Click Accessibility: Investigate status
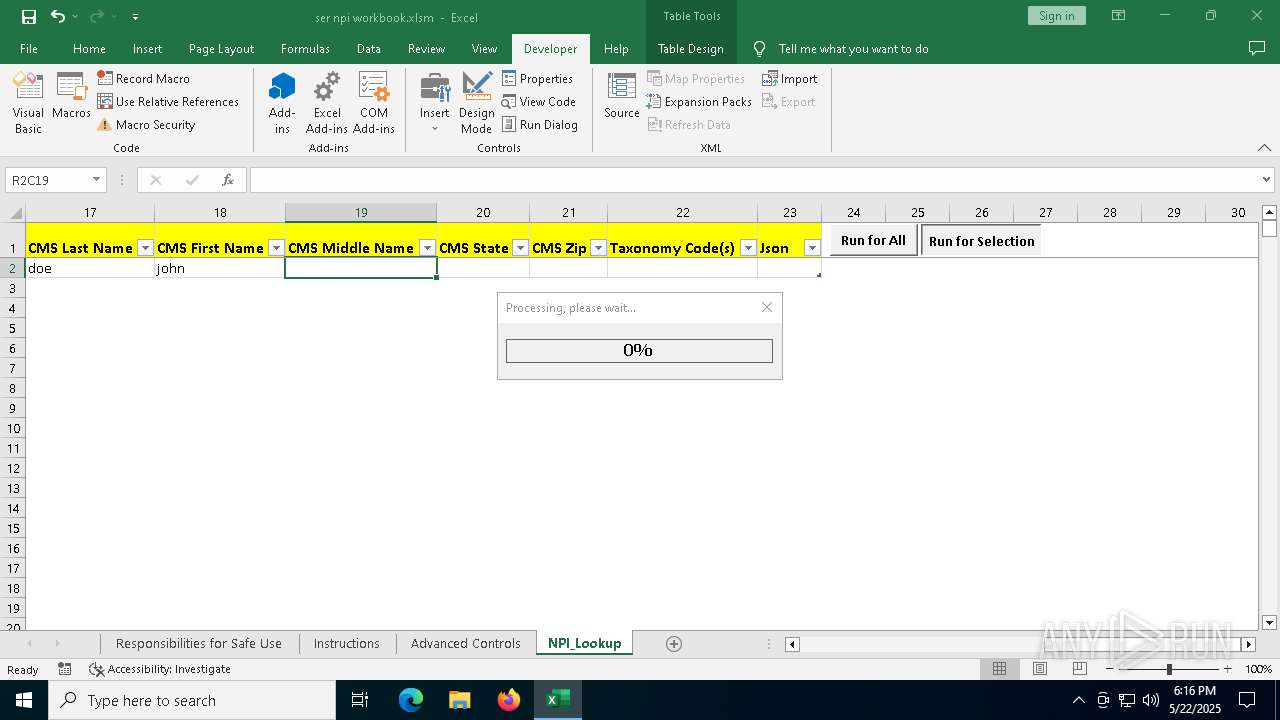1280x720 pixels. pyautogui.click(x=160, y=669)
